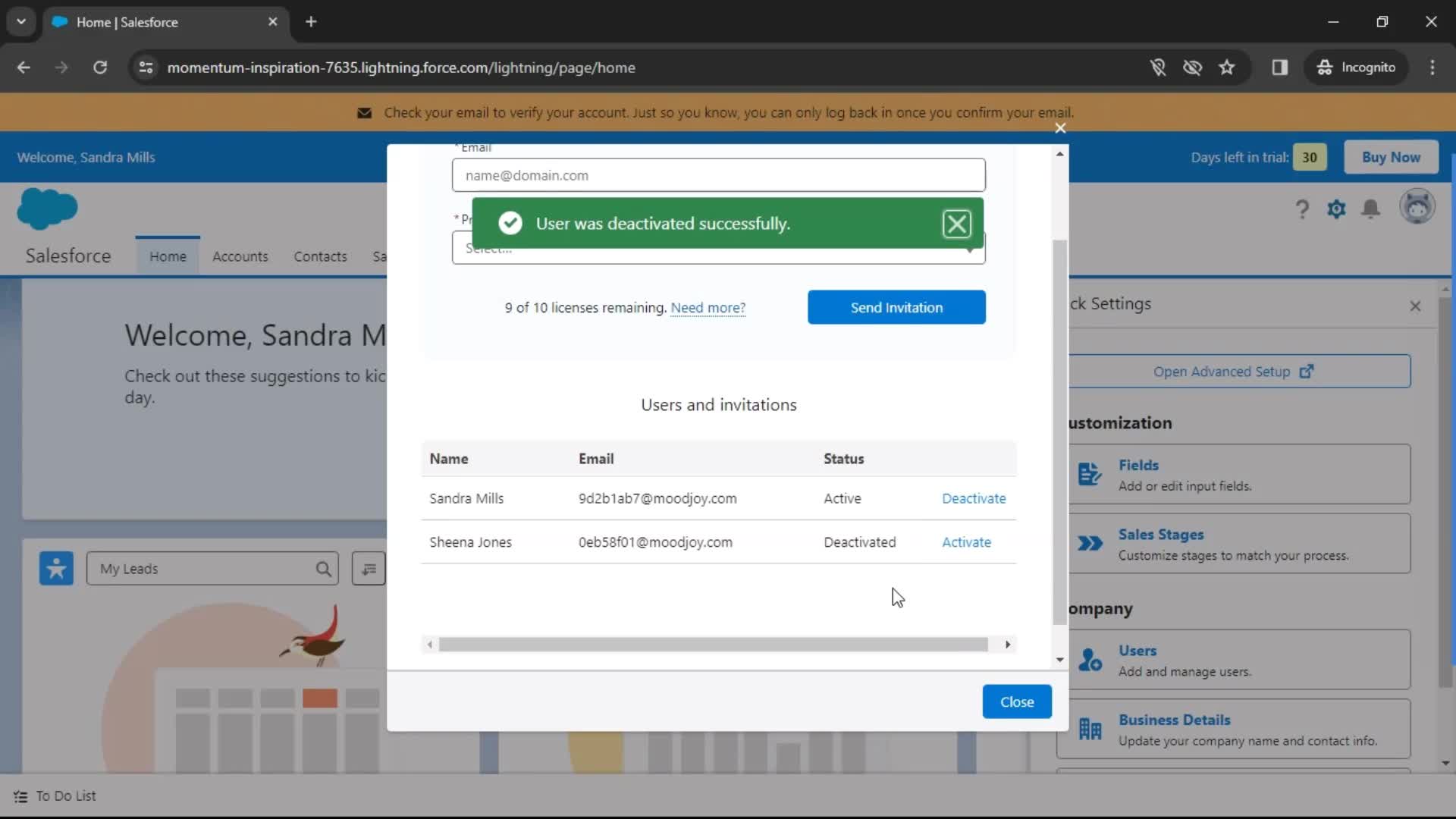Viewport: 1456px width, 819px height.
Task: Open the Business Details link
Action: [1174, 720]
